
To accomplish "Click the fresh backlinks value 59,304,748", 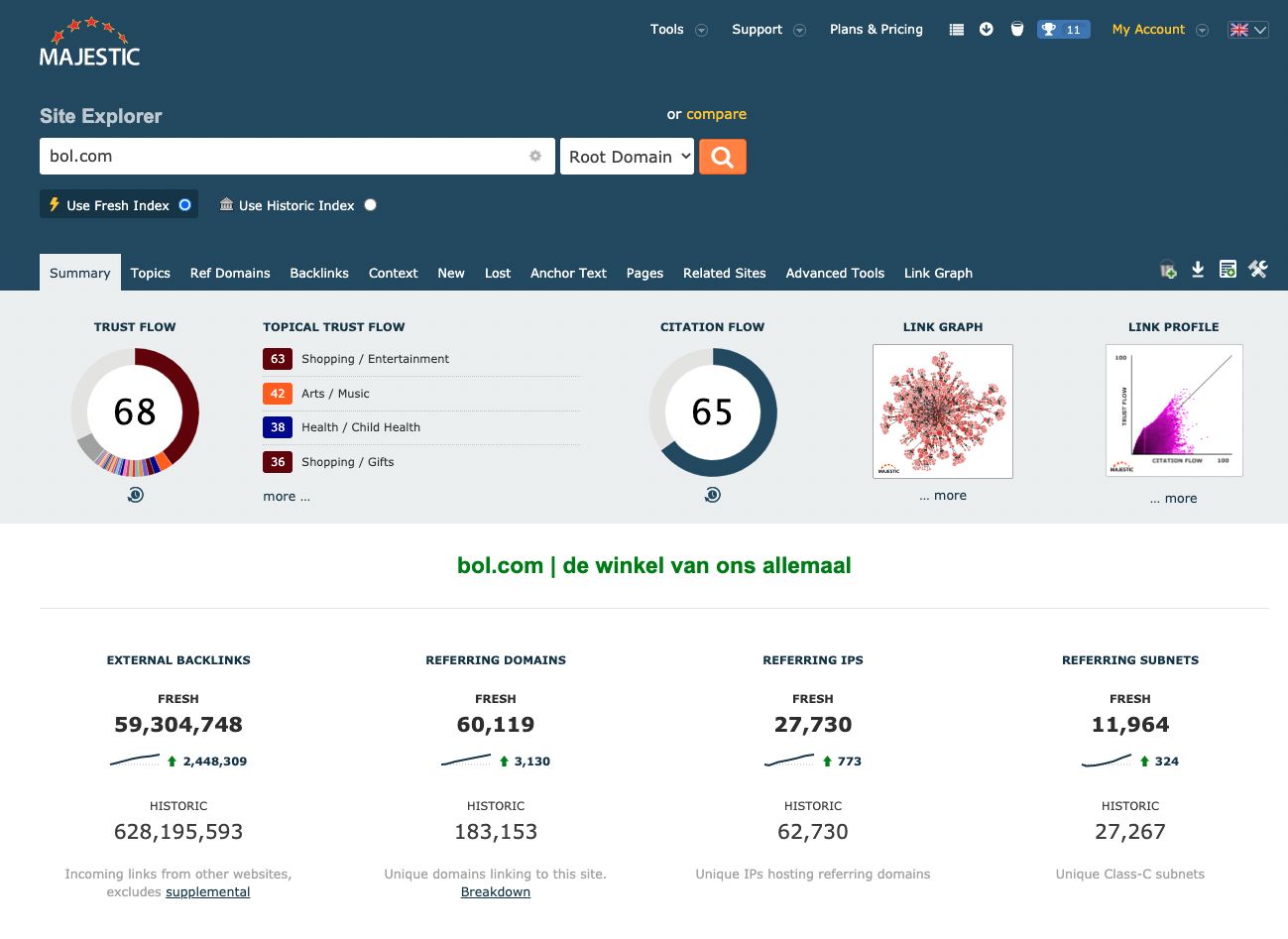I will pos(178,725).
